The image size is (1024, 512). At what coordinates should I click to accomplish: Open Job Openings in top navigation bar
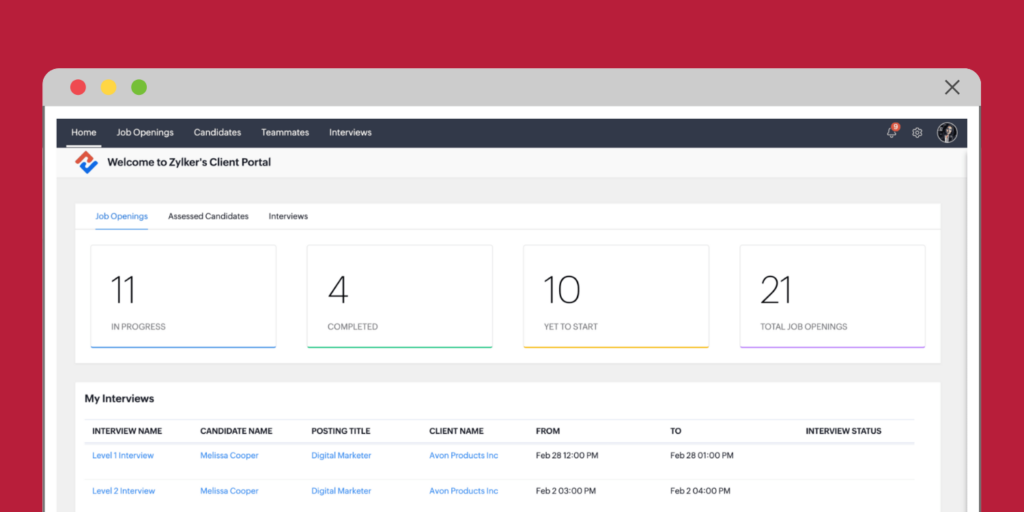point(145,133)
